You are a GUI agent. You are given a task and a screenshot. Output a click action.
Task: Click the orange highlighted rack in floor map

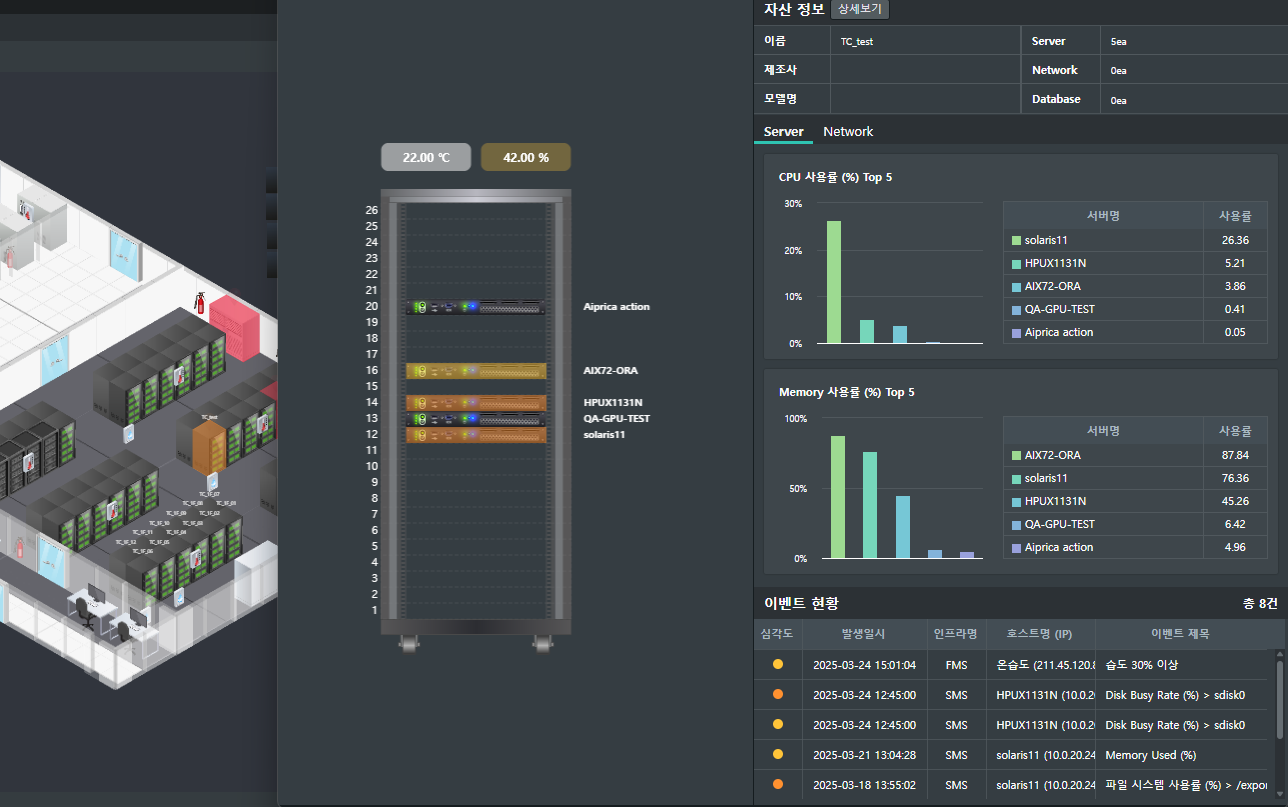[x=209, y=447]
